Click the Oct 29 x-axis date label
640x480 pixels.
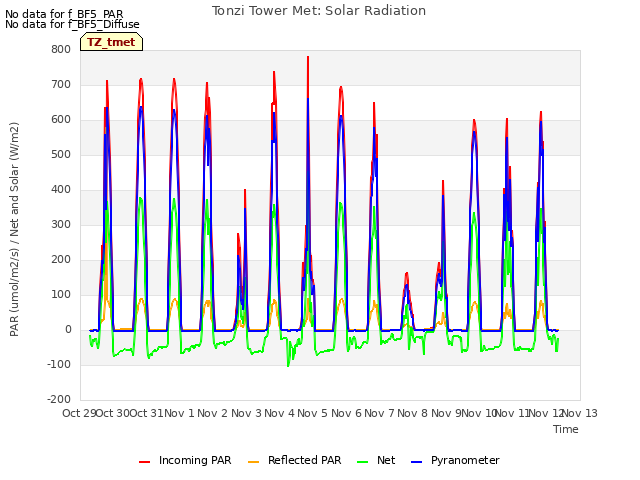pyautogui.click(x=79, y=413)
